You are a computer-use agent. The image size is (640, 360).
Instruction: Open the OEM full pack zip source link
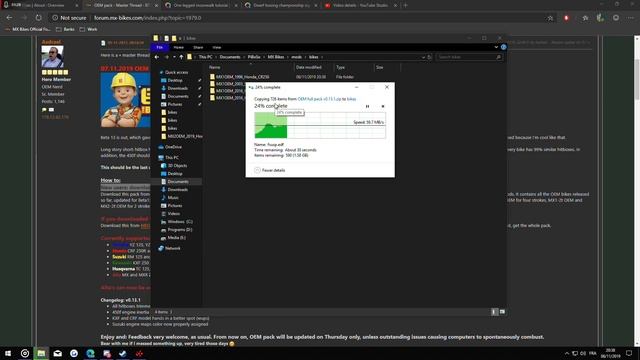click(319, 99)
